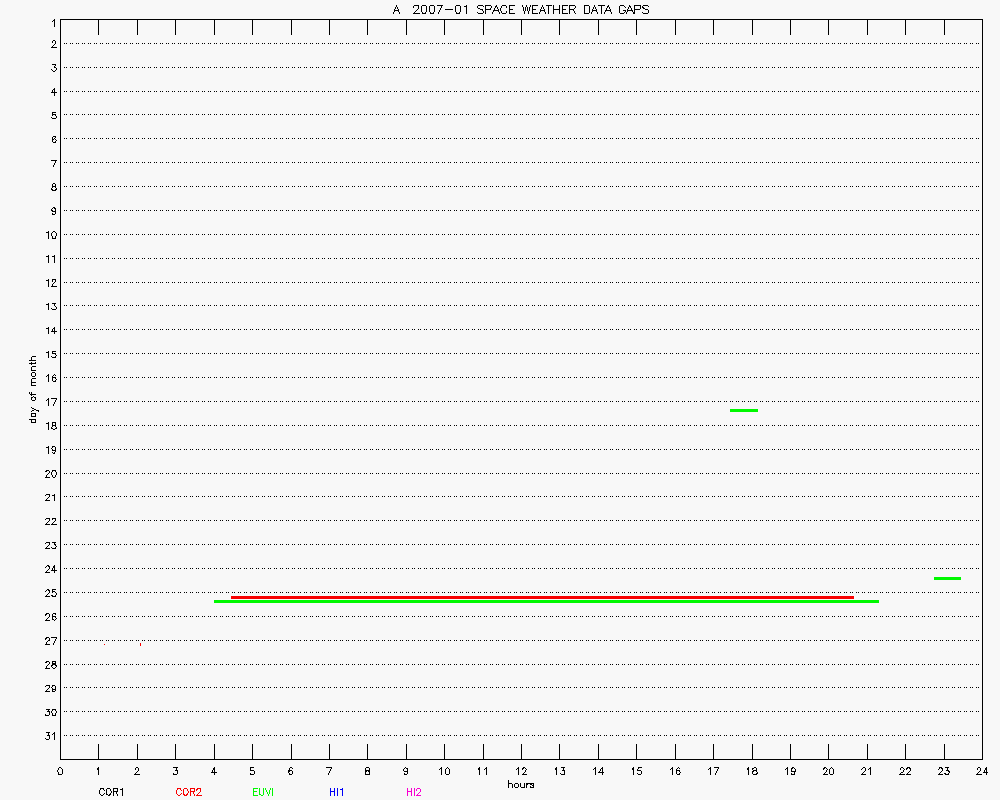This screenshot has height=800, width=1000.
Task: Click the COR1 legend label
Action: pos(110,792)
